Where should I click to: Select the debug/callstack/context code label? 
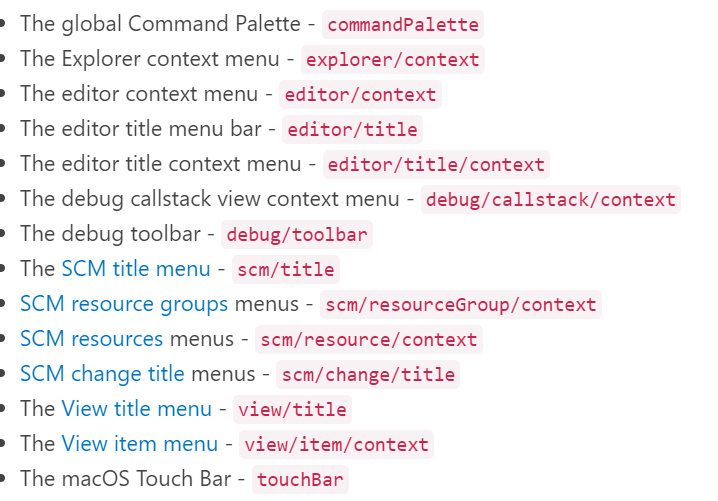point(551,200)
